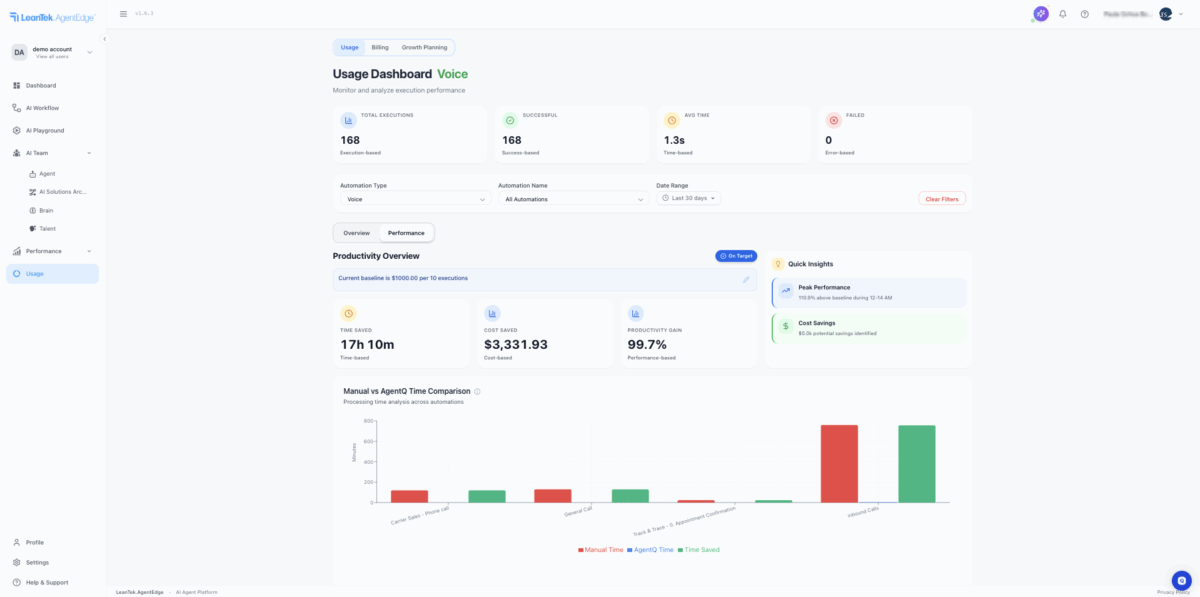Collapse the sidebar with arrow button

pyautogui.click(x=104, y=39)
